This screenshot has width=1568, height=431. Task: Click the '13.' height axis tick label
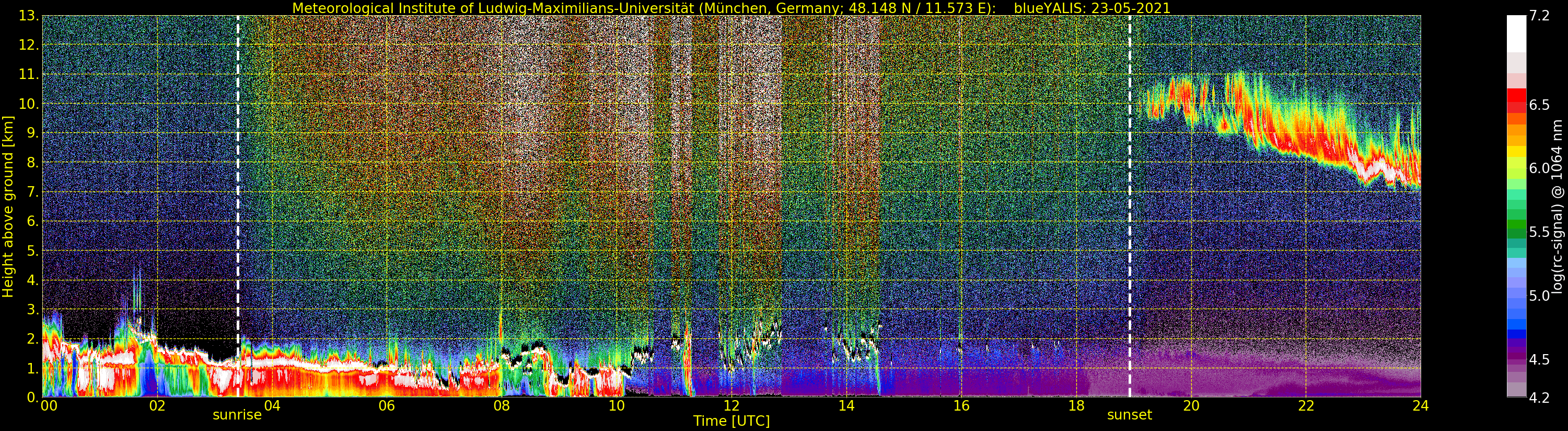point(29,16)
